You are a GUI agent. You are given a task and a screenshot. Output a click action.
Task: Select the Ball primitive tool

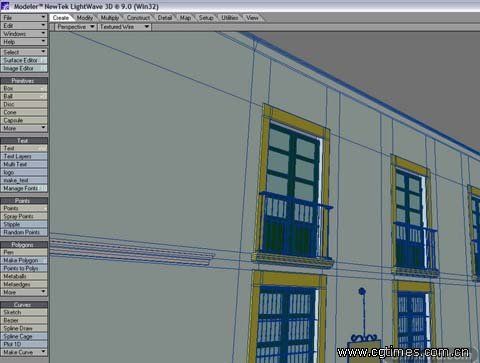(24, 96)
